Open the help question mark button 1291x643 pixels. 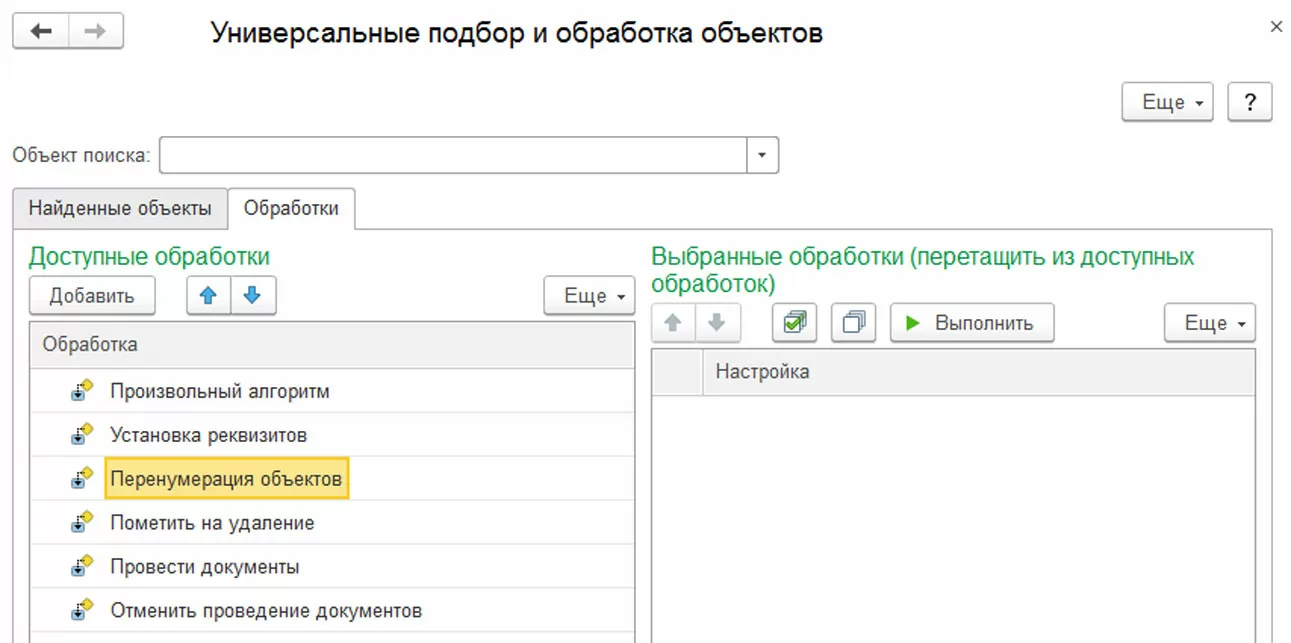click(x=1249, y=102)
